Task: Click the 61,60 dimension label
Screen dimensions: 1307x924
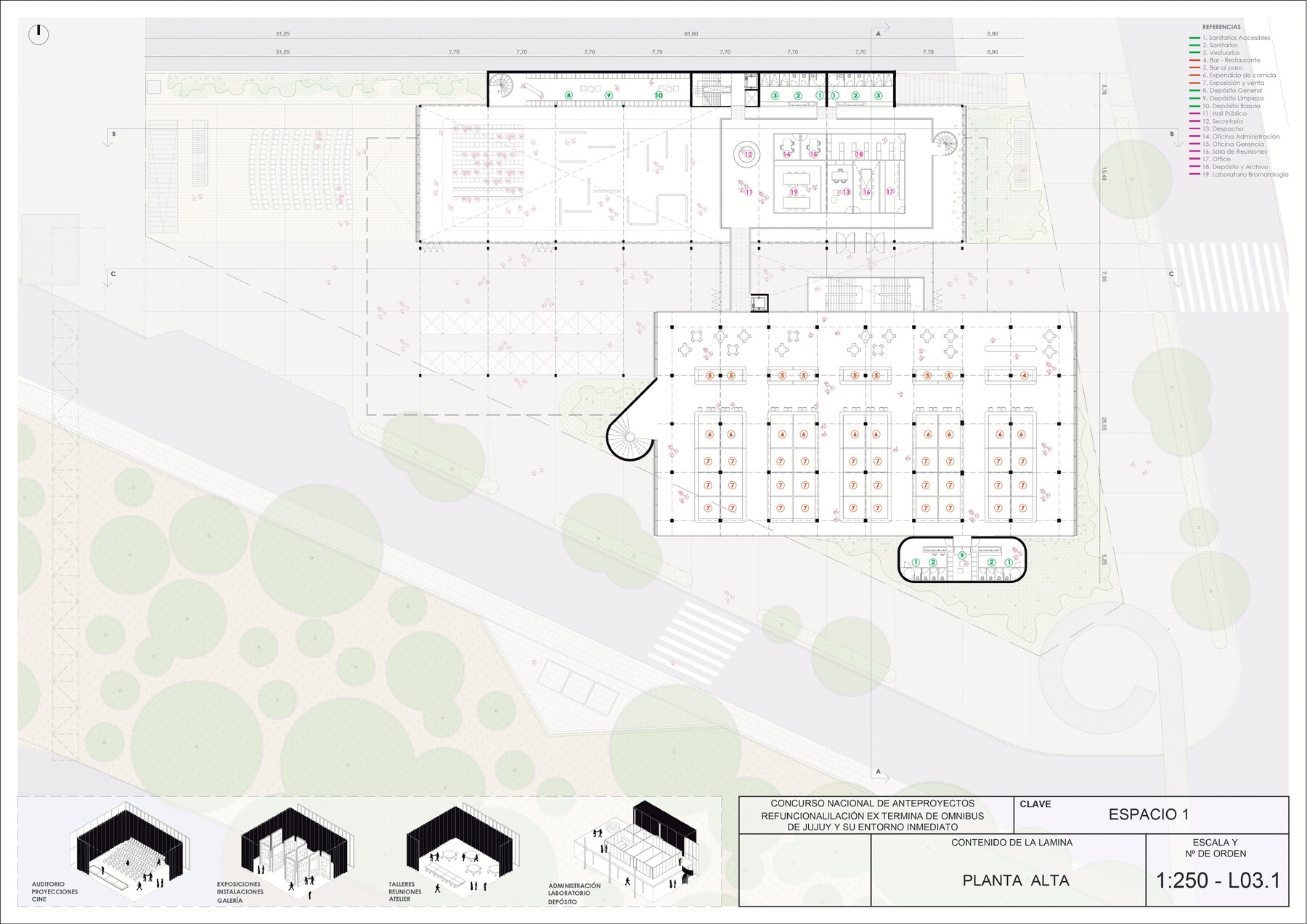Action: [691, 34]
